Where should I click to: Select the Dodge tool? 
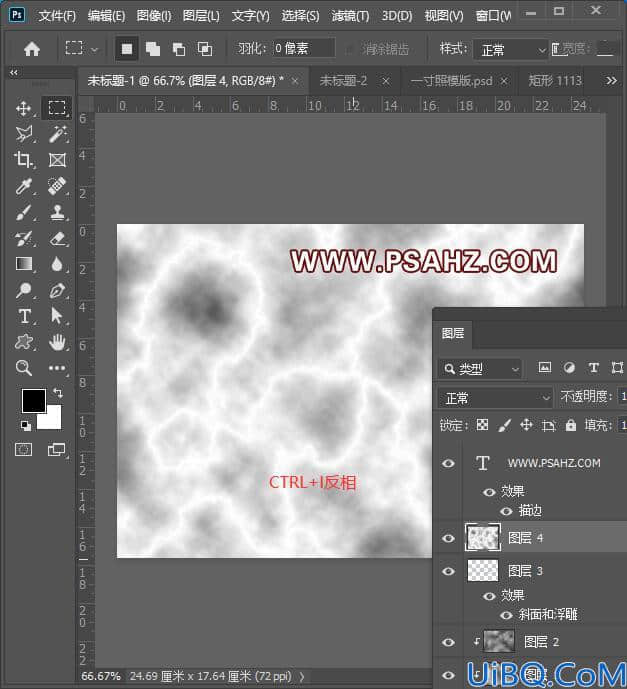[23, 290]
